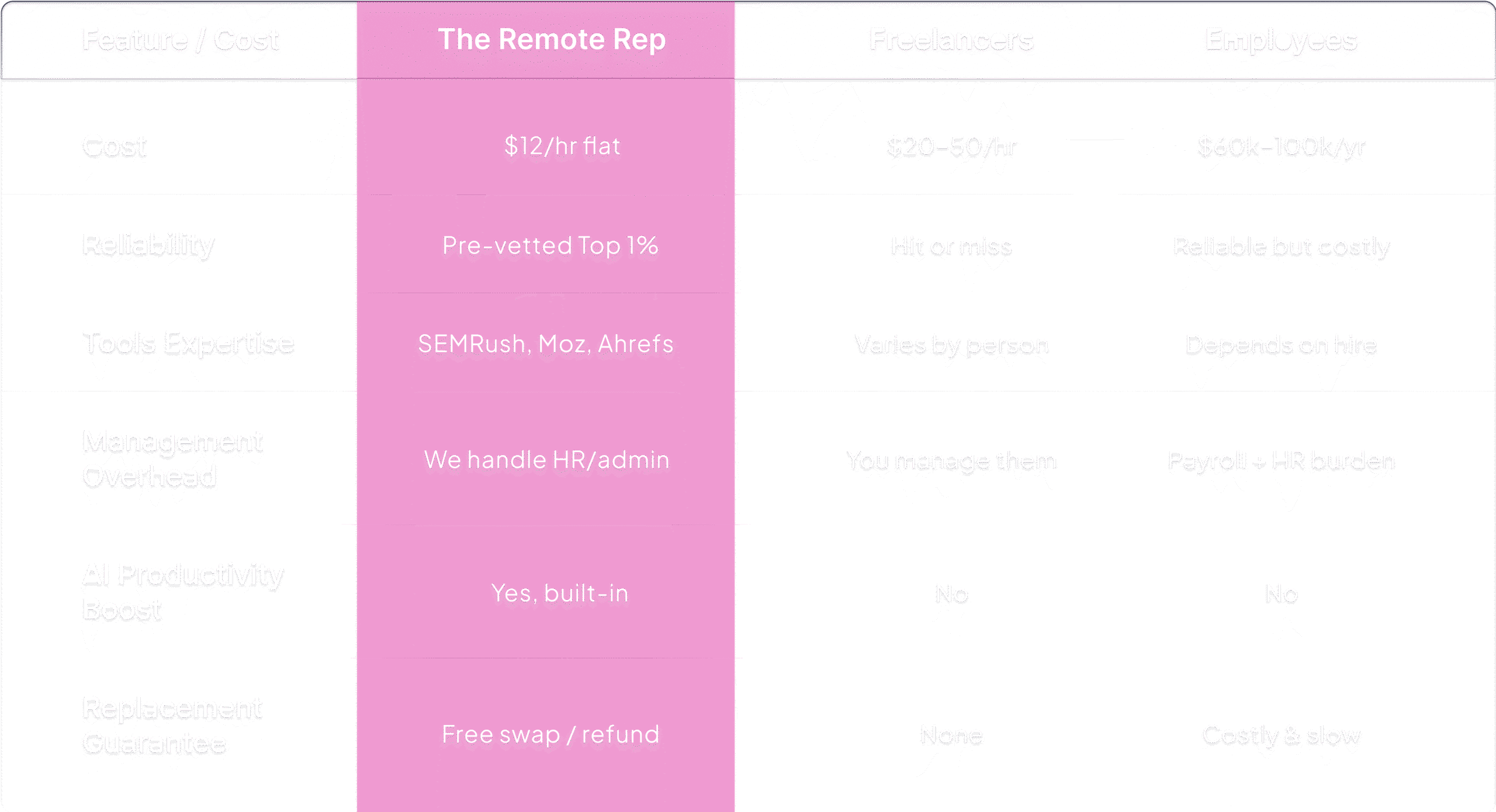Image resolution: width=1496 pixels, height=812 pixels.
Task: Click the 'Employees' column header
Action: pyautogui.click(x=1281, y=41)
